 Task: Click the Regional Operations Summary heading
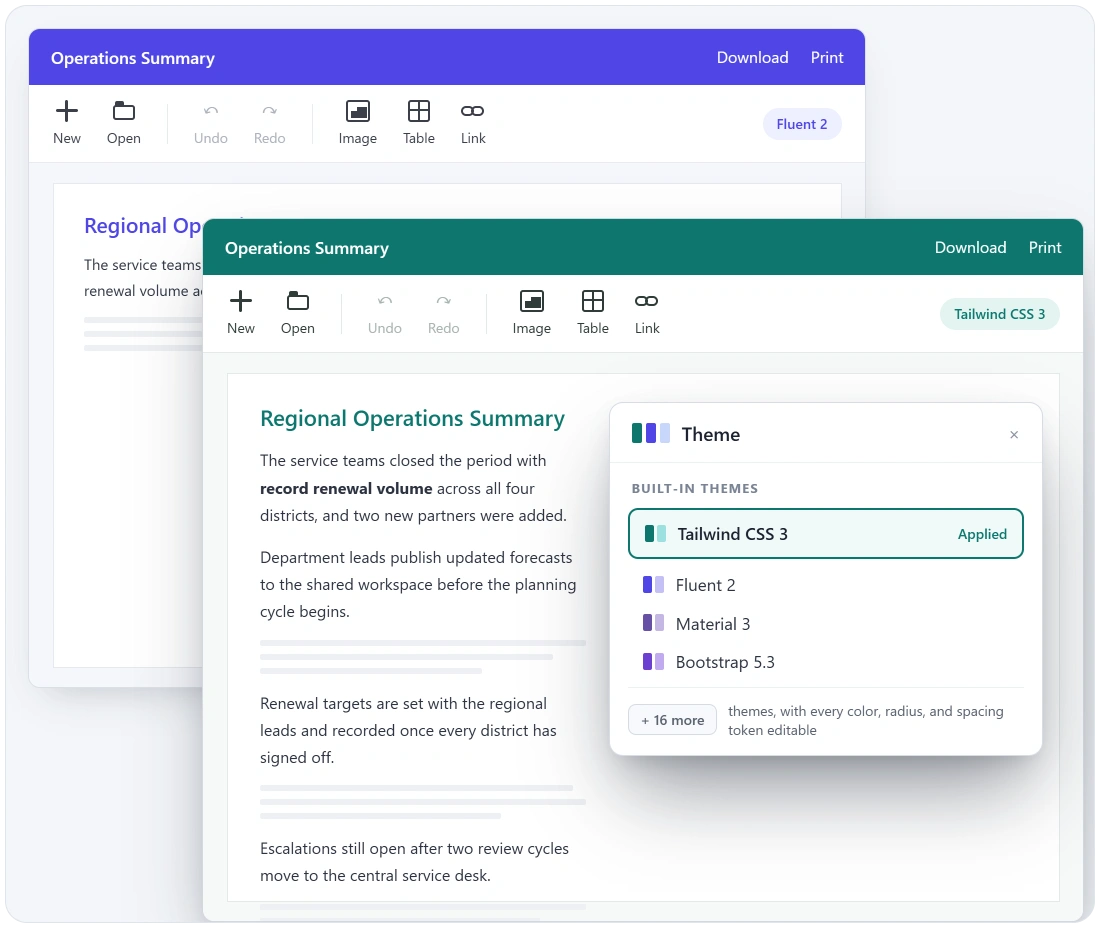pos(412,419)
